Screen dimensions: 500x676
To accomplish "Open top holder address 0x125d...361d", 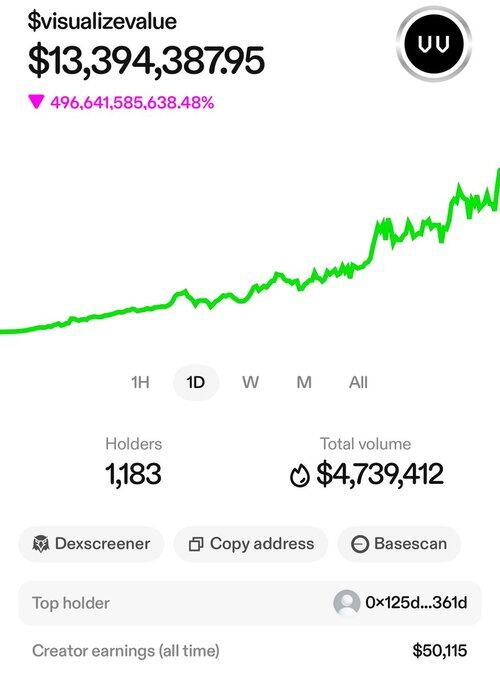I will pyautogui.click(x=416, y=603).
